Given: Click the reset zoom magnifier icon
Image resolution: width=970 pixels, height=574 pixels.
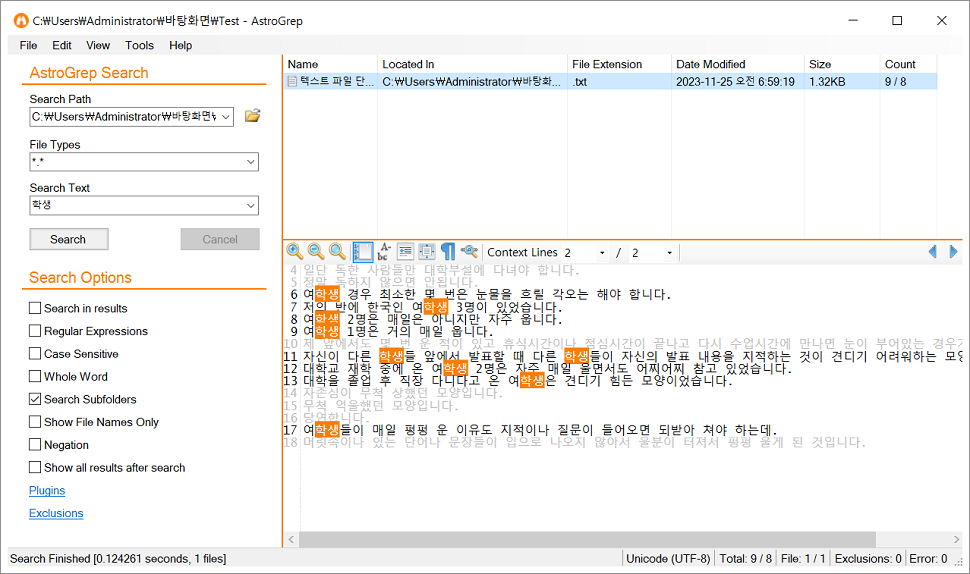Looking at the screenshot, I should [x=337, y=251].
